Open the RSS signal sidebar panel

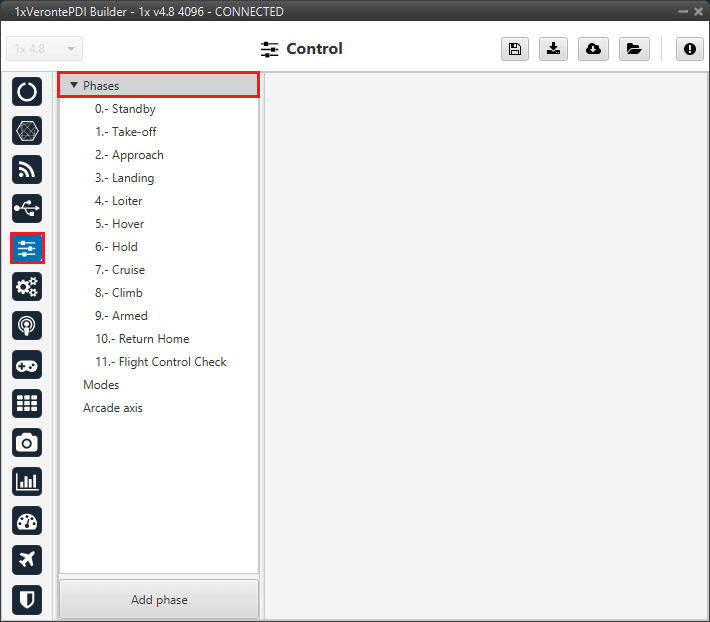click(27, 170)
